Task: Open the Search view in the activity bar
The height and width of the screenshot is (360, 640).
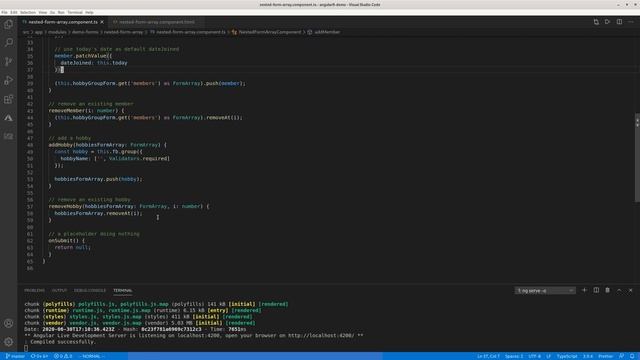Action: coord(9,42)
